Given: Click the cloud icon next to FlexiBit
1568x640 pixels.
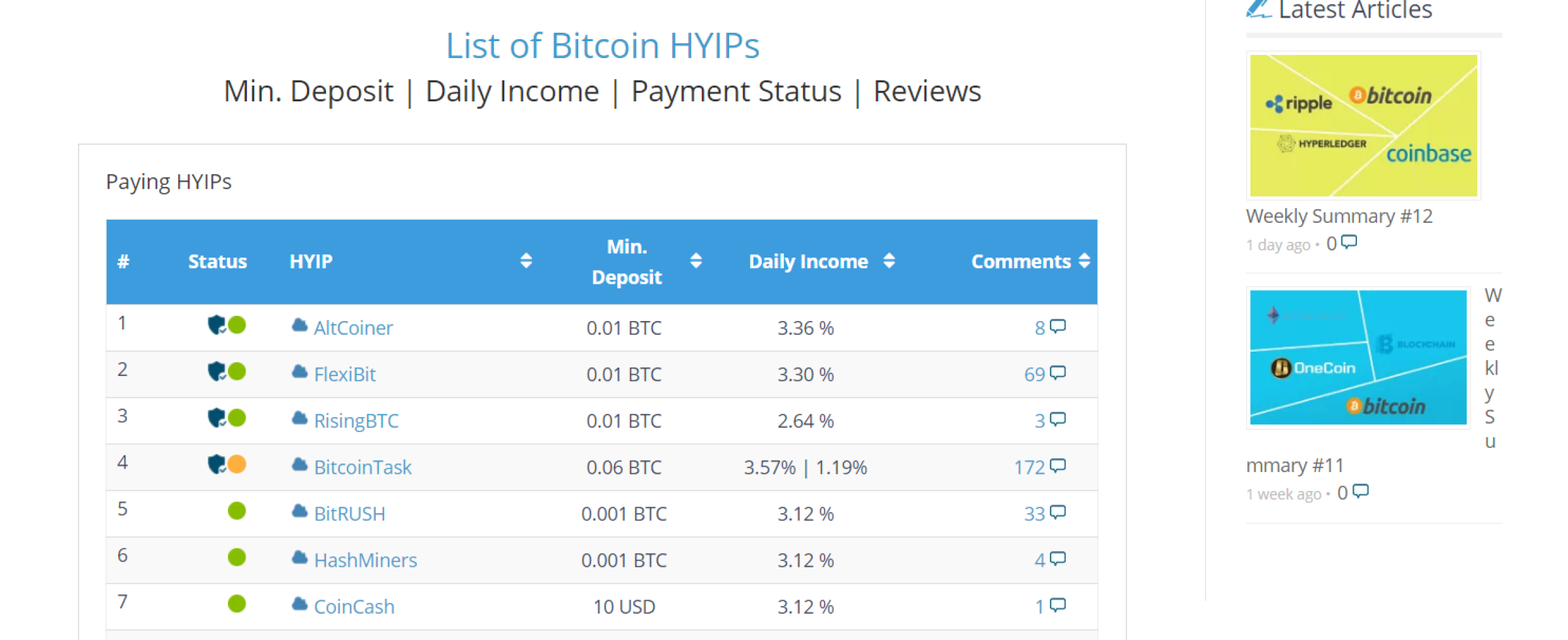Looking at the screenshot, I should point(299,372).
